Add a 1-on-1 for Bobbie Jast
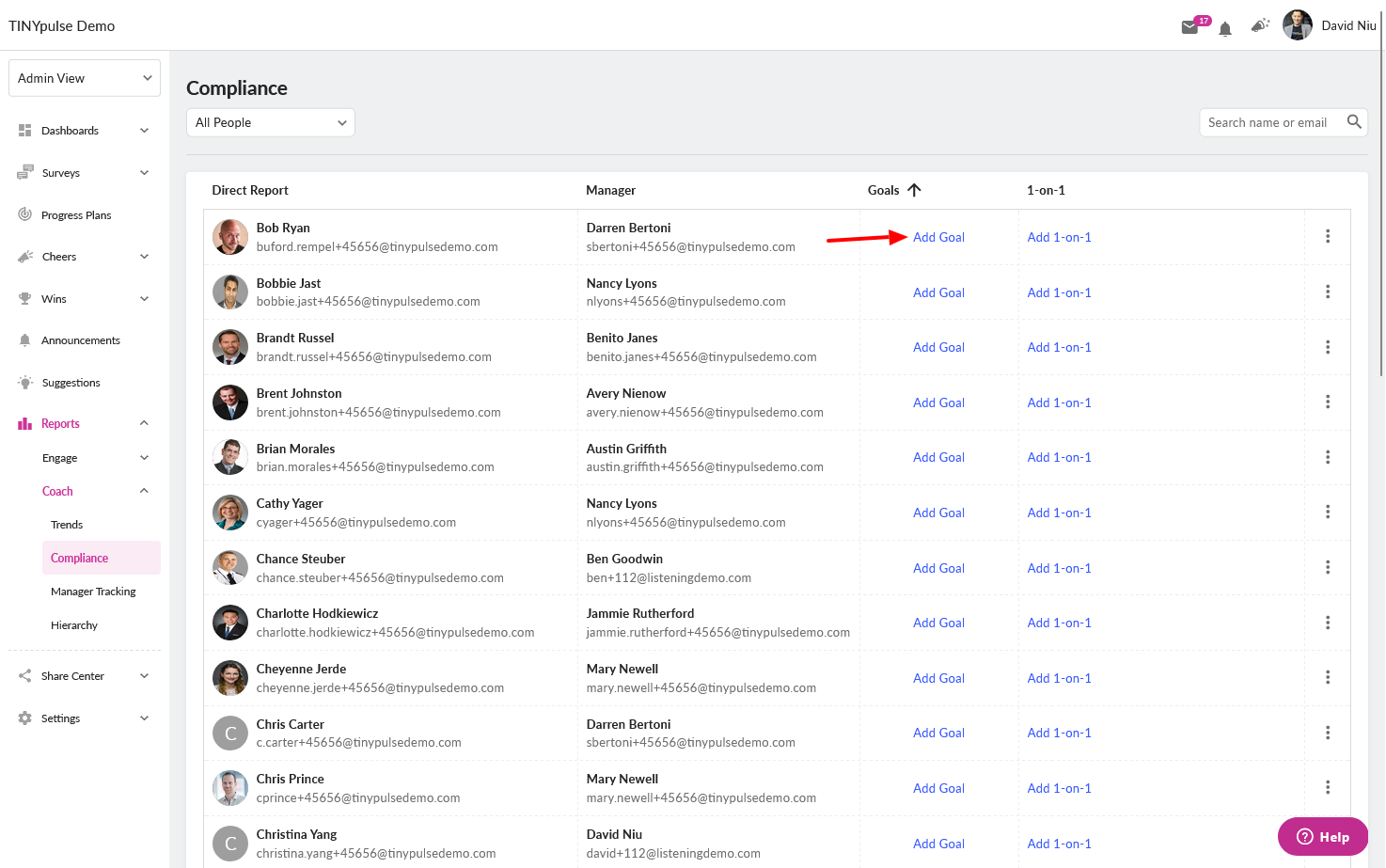 (x=1059, y=292)
